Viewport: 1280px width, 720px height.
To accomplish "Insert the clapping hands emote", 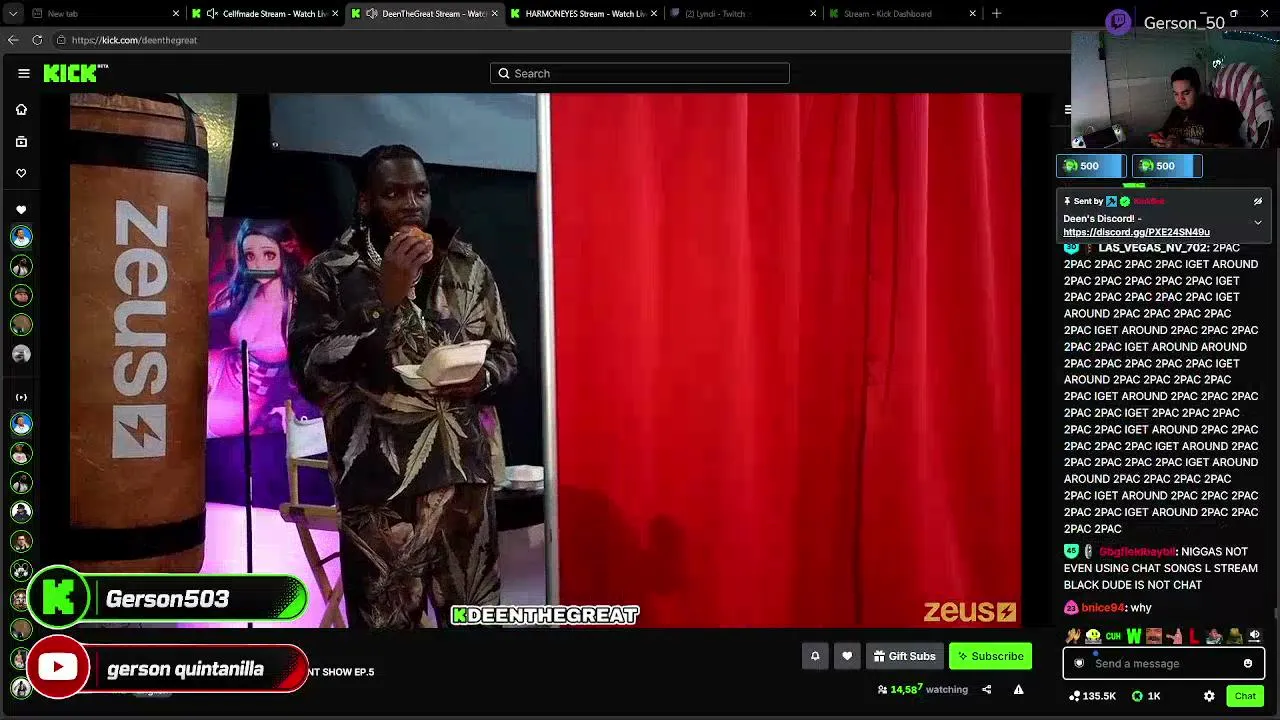I will [1073, 636].
